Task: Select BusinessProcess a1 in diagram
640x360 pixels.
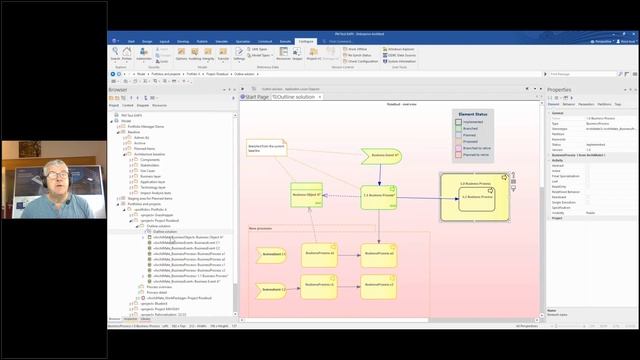Action: point(319,255)
